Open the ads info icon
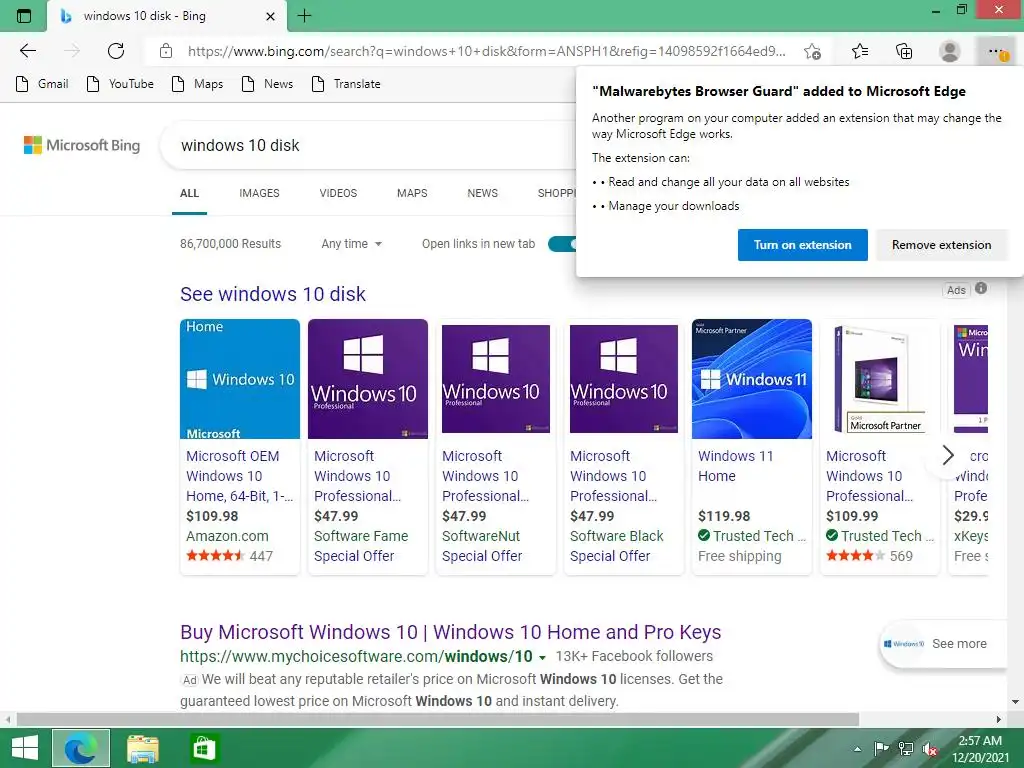 [x=981, y=288]
